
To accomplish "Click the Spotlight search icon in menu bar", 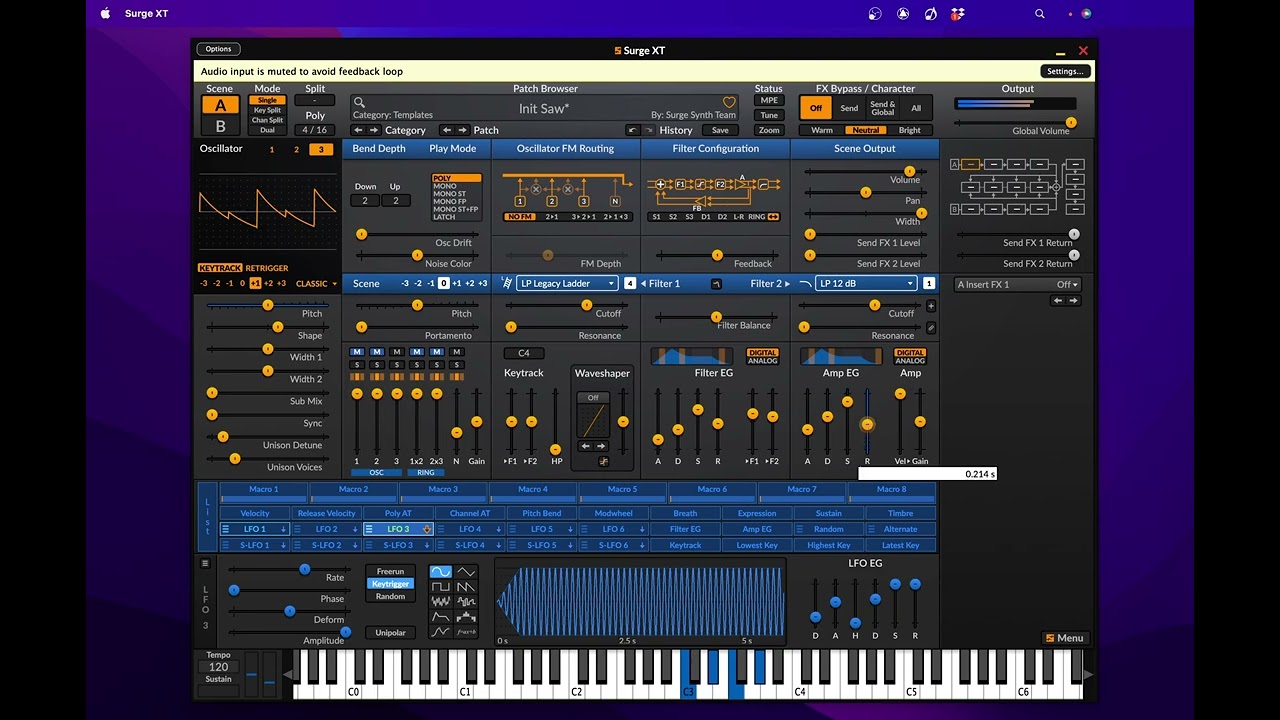I will (1040, 14).
